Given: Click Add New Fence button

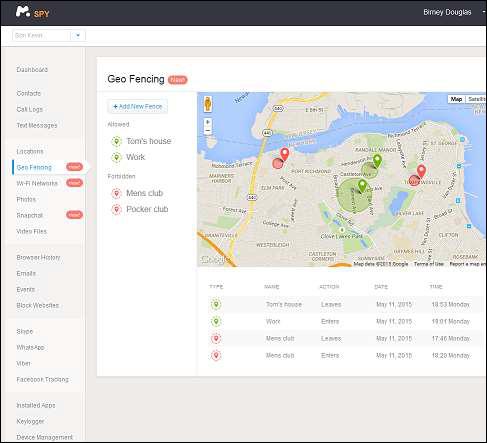Looking at the screenshot, I should [x=137, y=107].
